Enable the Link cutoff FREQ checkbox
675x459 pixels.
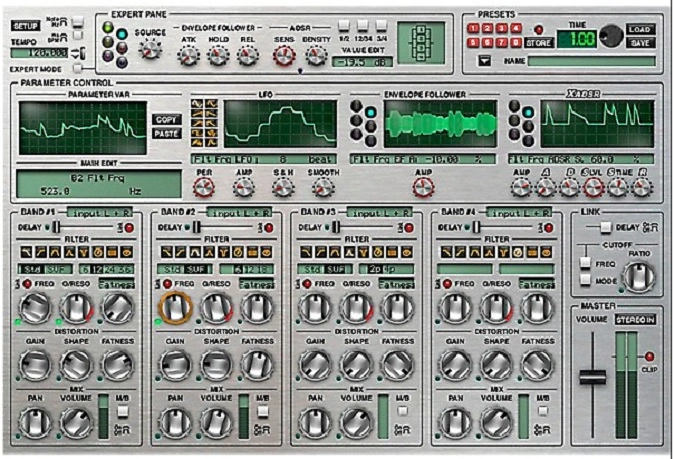tap(585, 263)
